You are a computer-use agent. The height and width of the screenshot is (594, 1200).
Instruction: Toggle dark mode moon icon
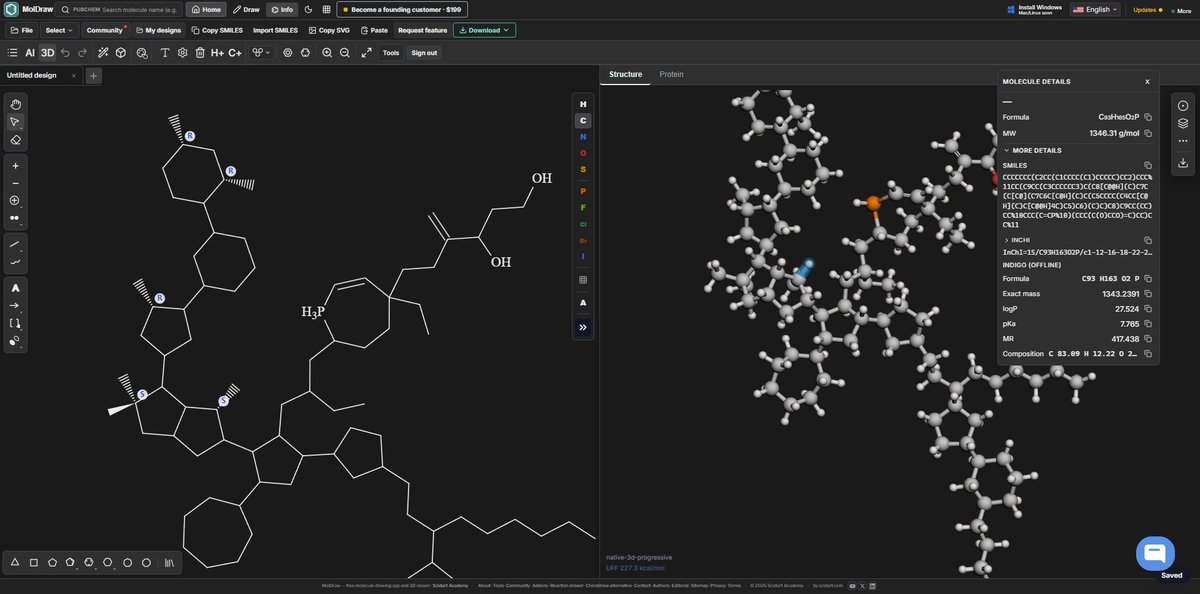tap(308, 9)
